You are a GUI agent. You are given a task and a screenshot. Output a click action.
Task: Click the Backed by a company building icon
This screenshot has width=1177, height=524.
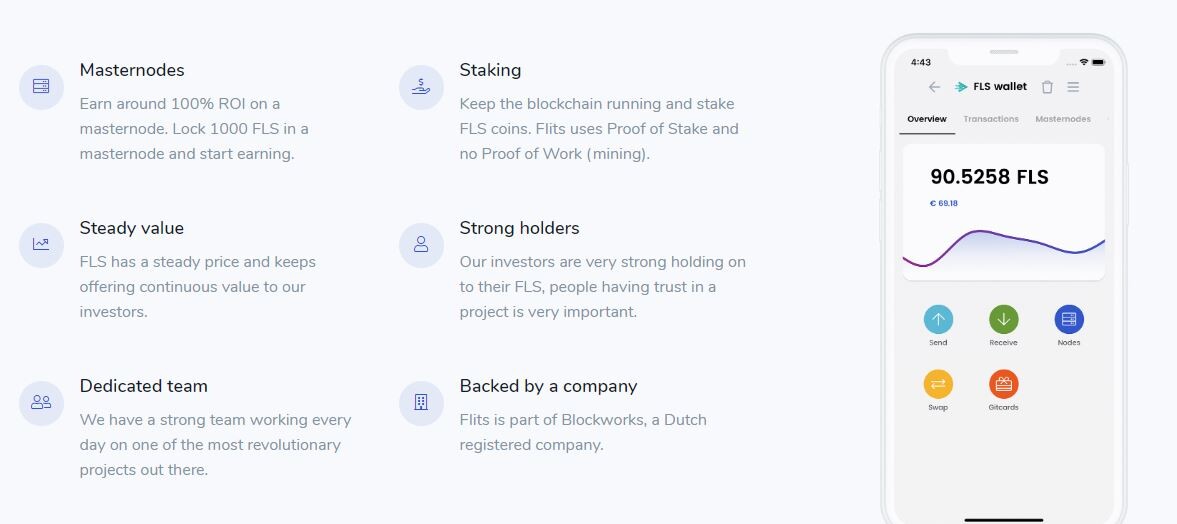[x=421, y=403]
